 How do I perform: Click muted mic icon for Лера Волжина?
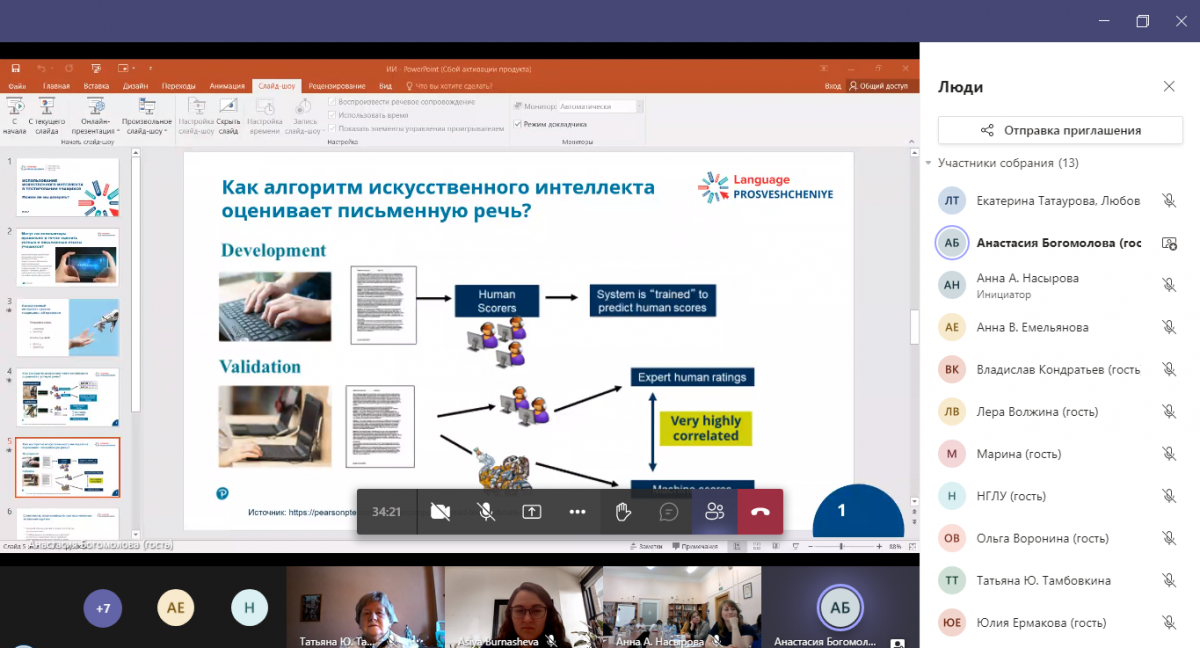[1168, 411]
